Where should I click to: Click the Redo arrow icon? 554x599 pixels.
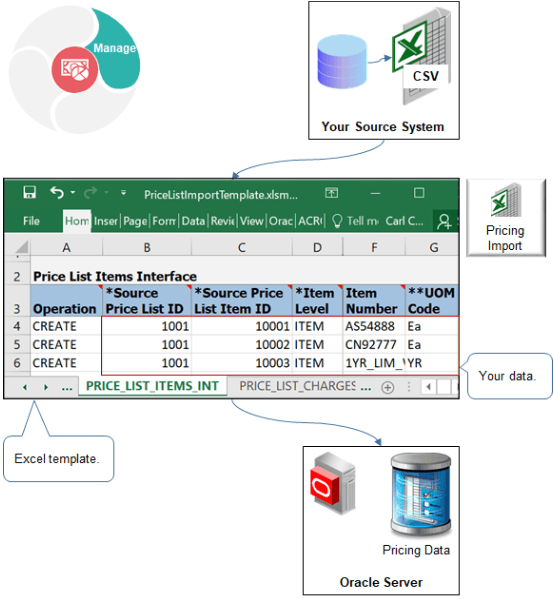(x=91, y=193)
